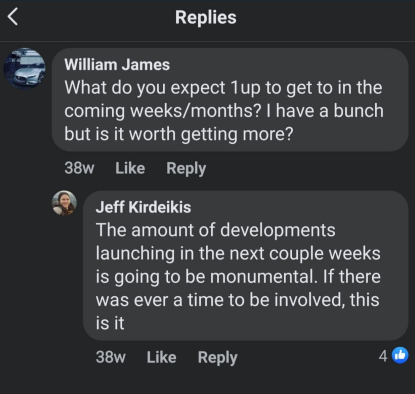
Task: Go back using the left arrow
Action: (13, 17)
